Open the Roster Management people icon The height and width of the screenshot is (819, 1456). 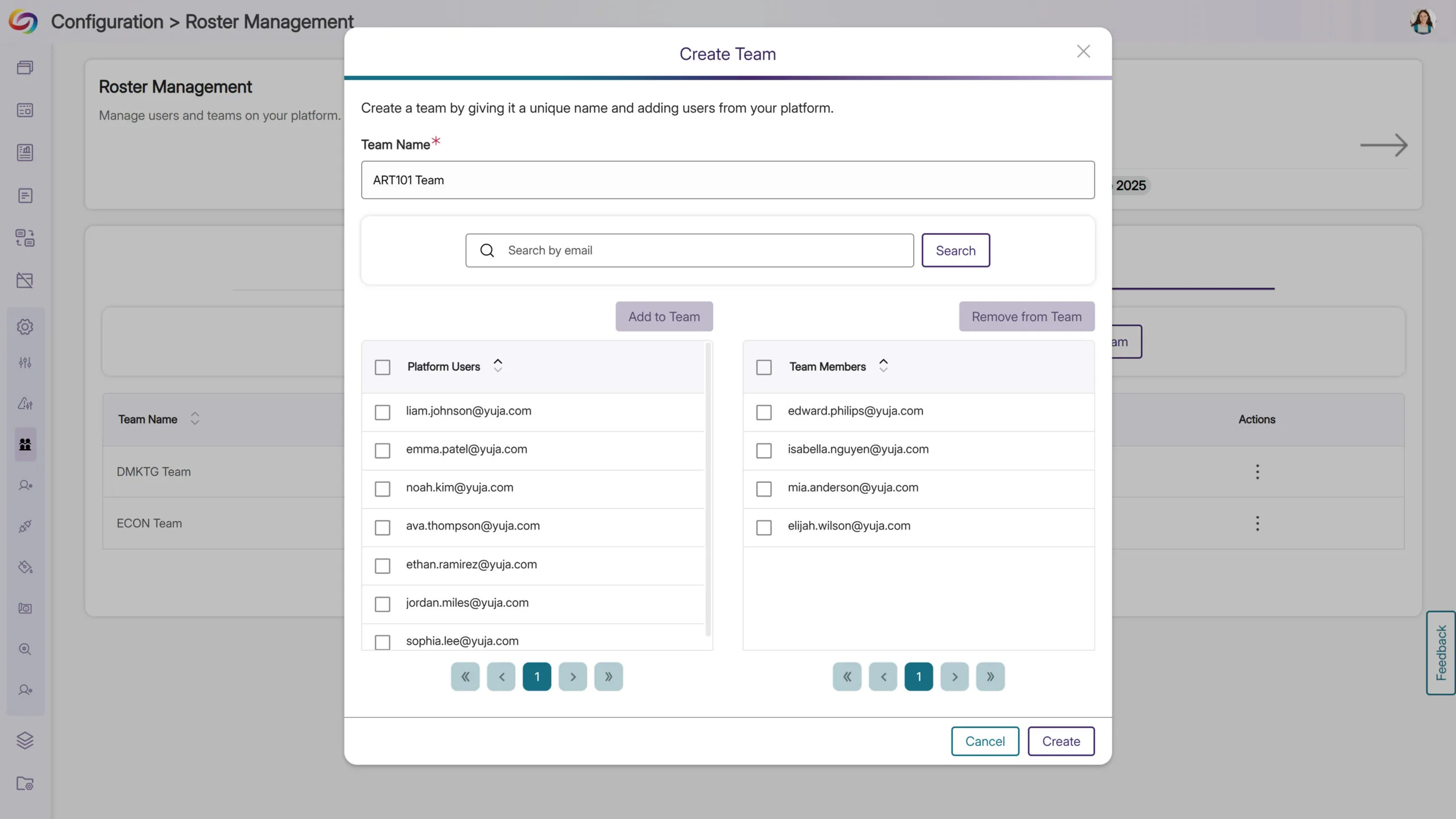tap(25, 444)
